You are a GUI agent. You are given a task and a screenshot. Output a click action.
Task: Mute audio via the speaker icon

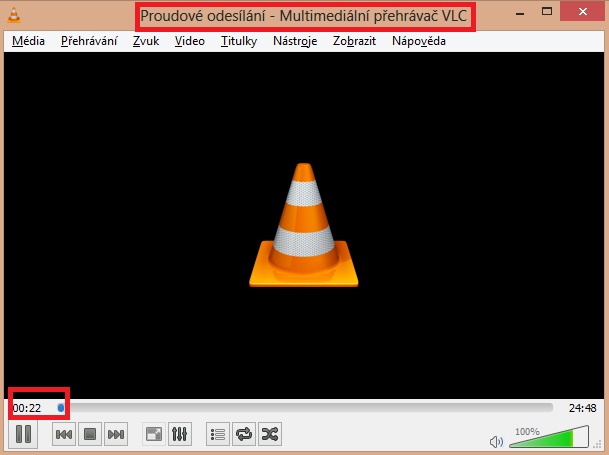tap(496, 442)
